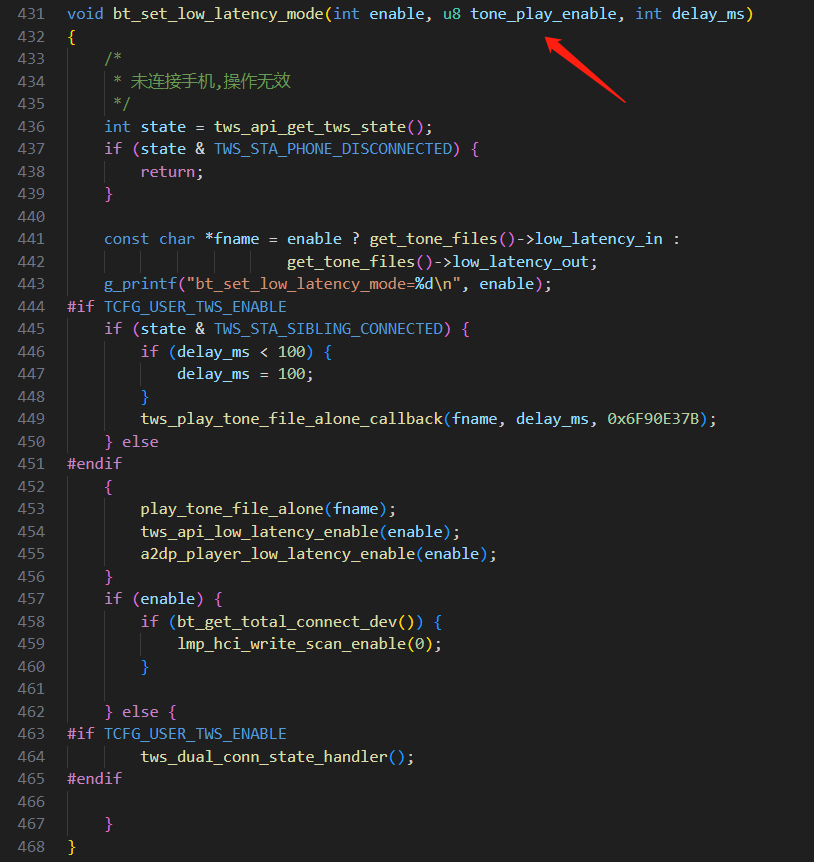This screenshot has height=862, width=814.
Task: Click the else keyword on line 450
Action: 140,442
